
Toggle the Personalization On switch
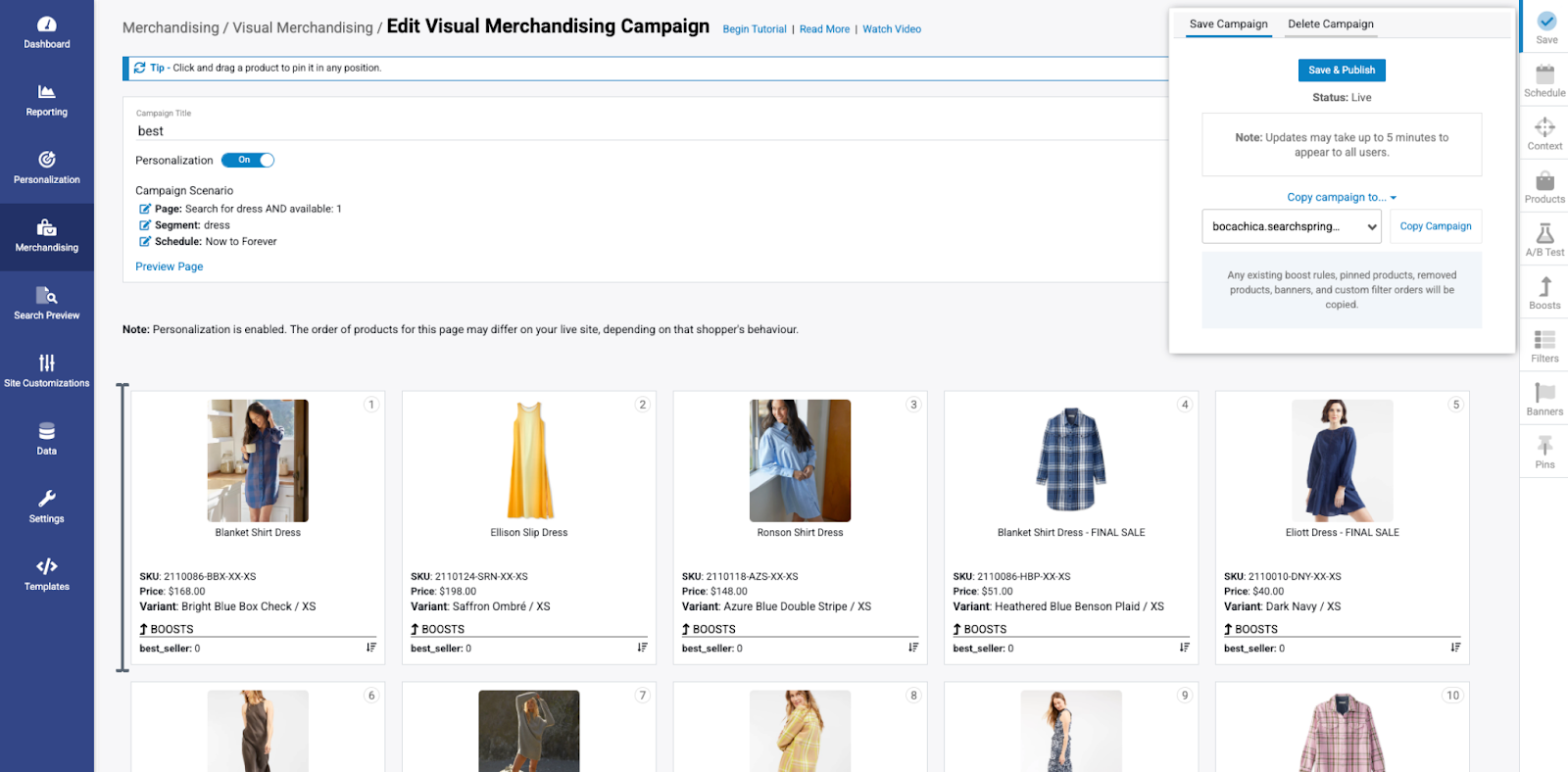[x=247, y=160]
